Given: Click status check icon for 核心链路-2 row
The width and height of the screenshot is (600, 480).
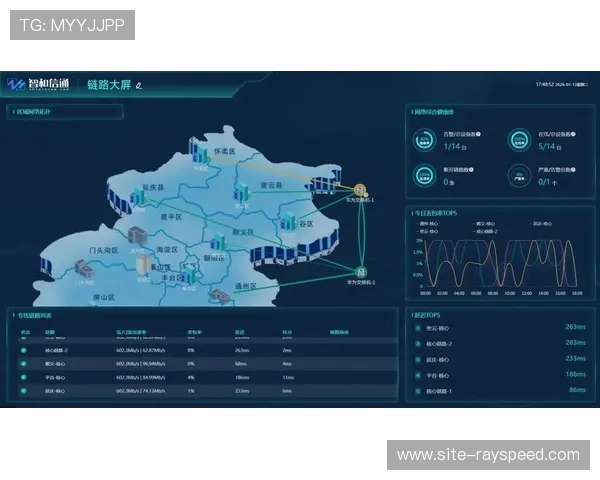Looking at the screenshot, I should click(x=24, y=350).
